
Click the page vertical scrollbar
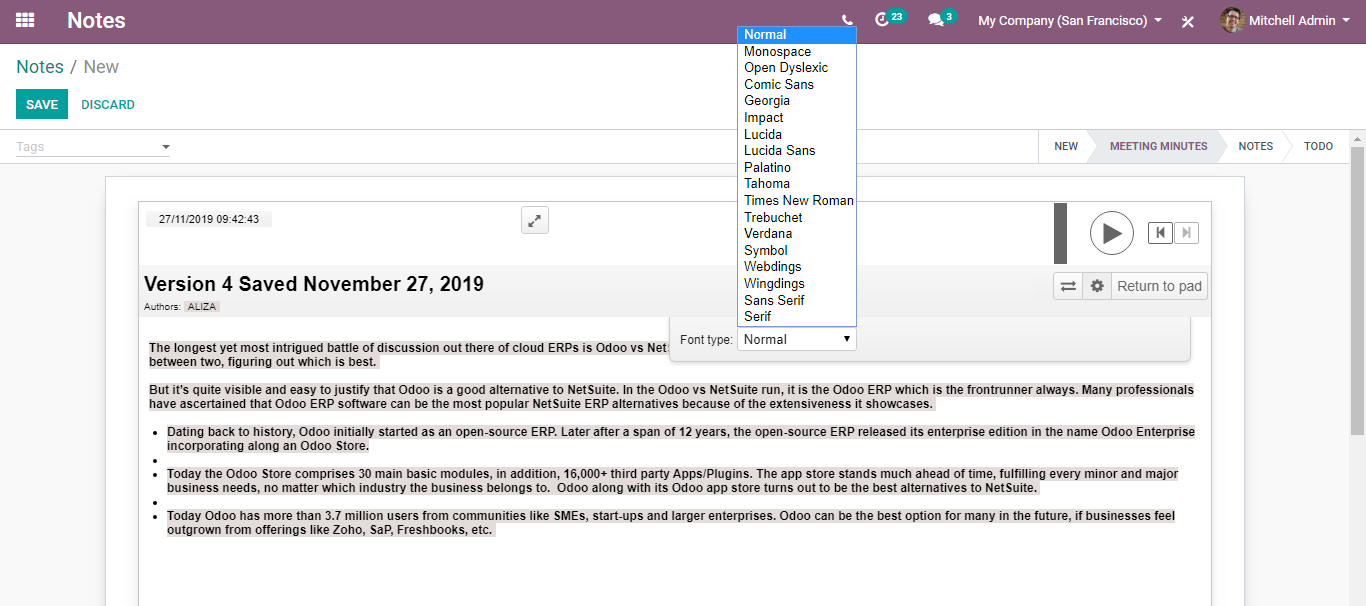(1357, 290)
